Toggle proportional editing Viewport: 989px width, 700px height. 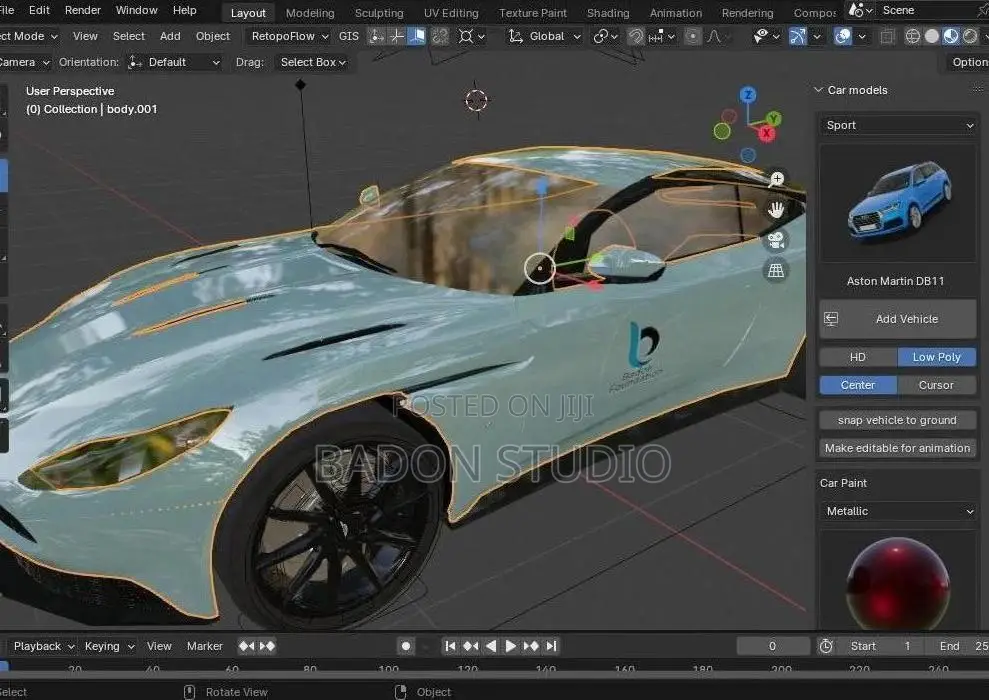pos(693,37)
